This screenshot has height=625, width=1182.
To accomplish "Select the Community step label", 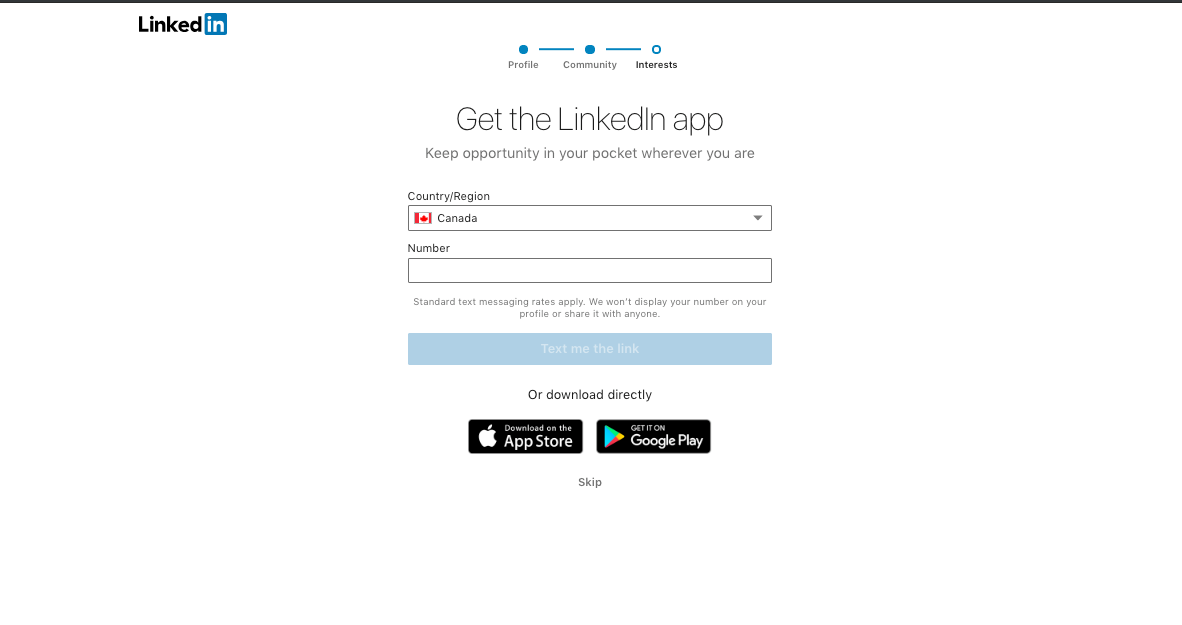I will click(x=589, y=65).
